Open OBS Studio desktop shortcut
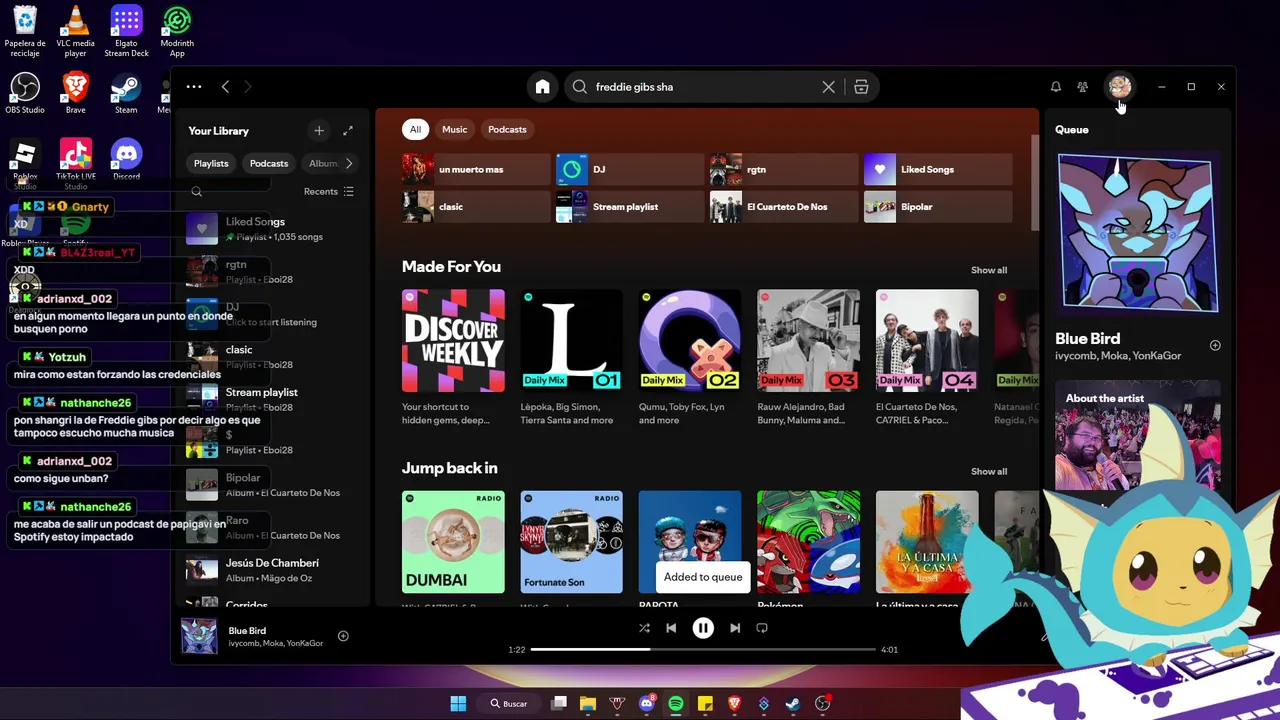 click(x=25, y=93)
